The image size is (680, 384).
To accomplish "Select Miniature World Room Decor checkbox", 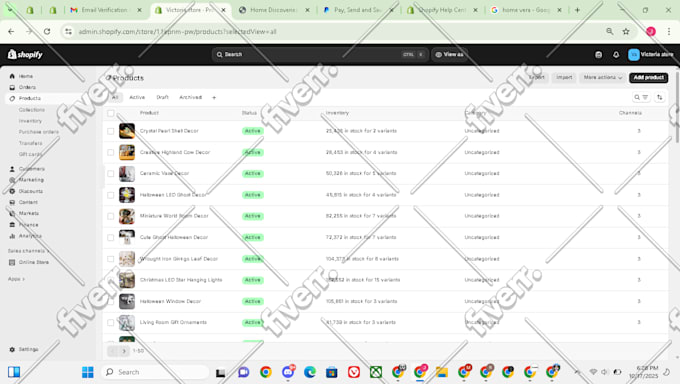I will pyautogui.click(x=111, y=216).
